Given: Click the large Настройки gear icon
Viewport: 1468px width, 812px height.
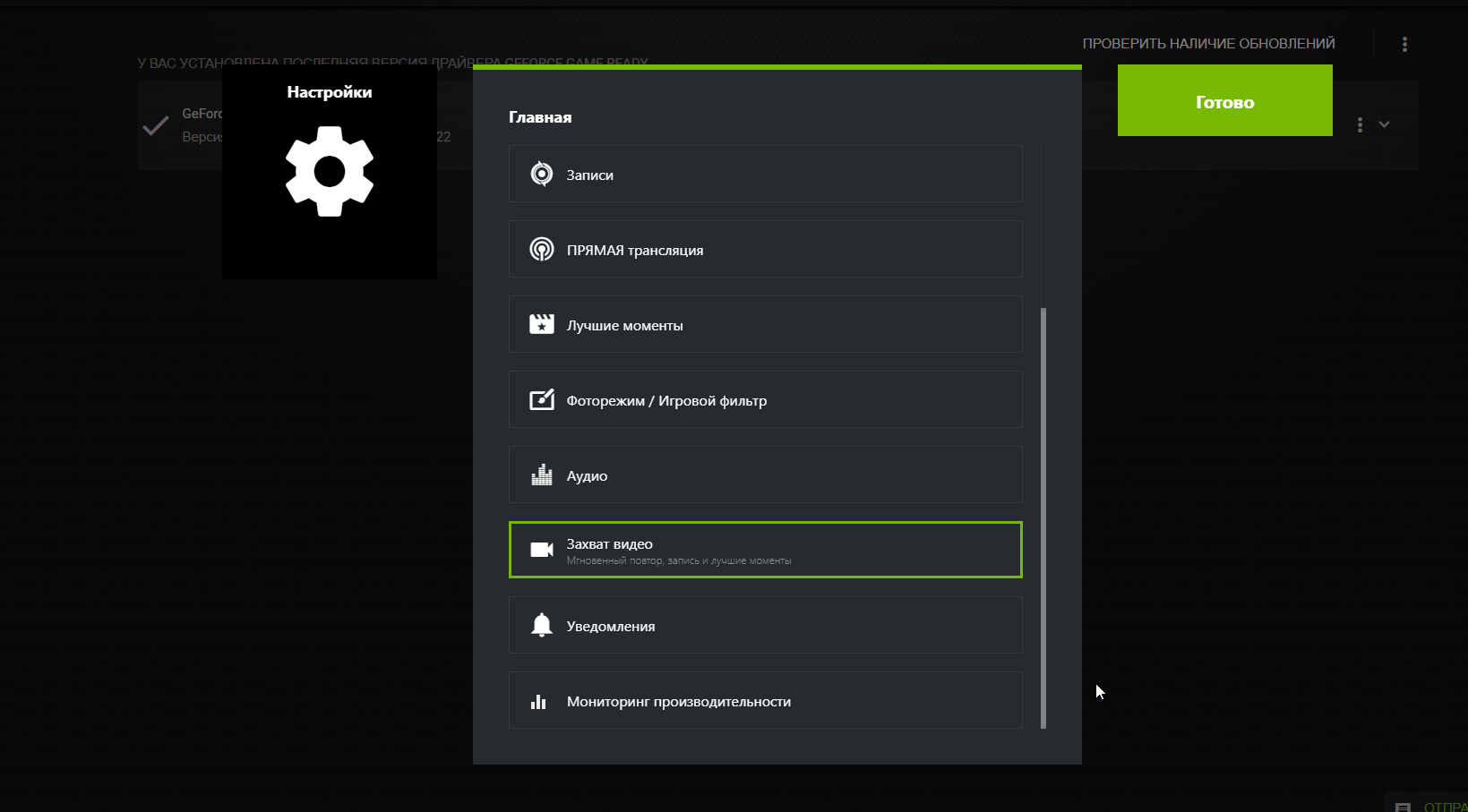Looking at the screenshot, I should pos(329,171).
